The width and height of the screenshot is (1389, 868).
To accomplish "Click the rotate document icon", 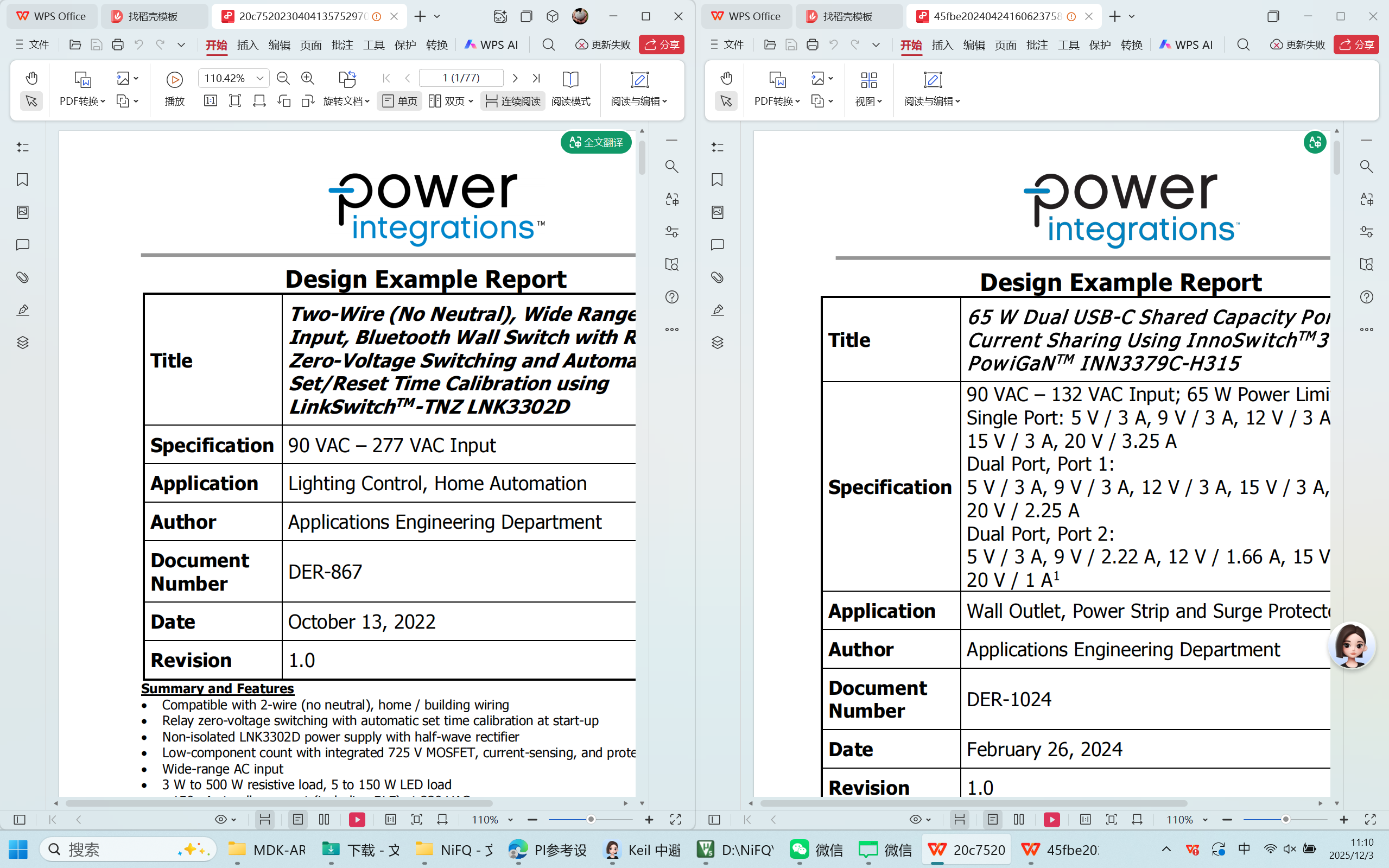I will [347, 79].
